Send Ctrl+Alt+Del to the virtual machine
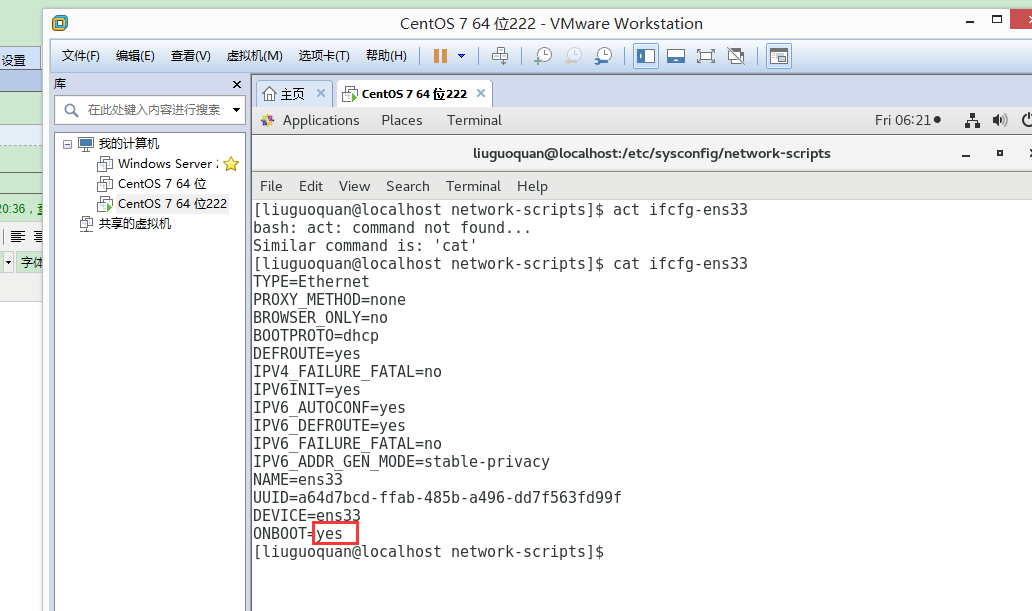 click(500, 56)
